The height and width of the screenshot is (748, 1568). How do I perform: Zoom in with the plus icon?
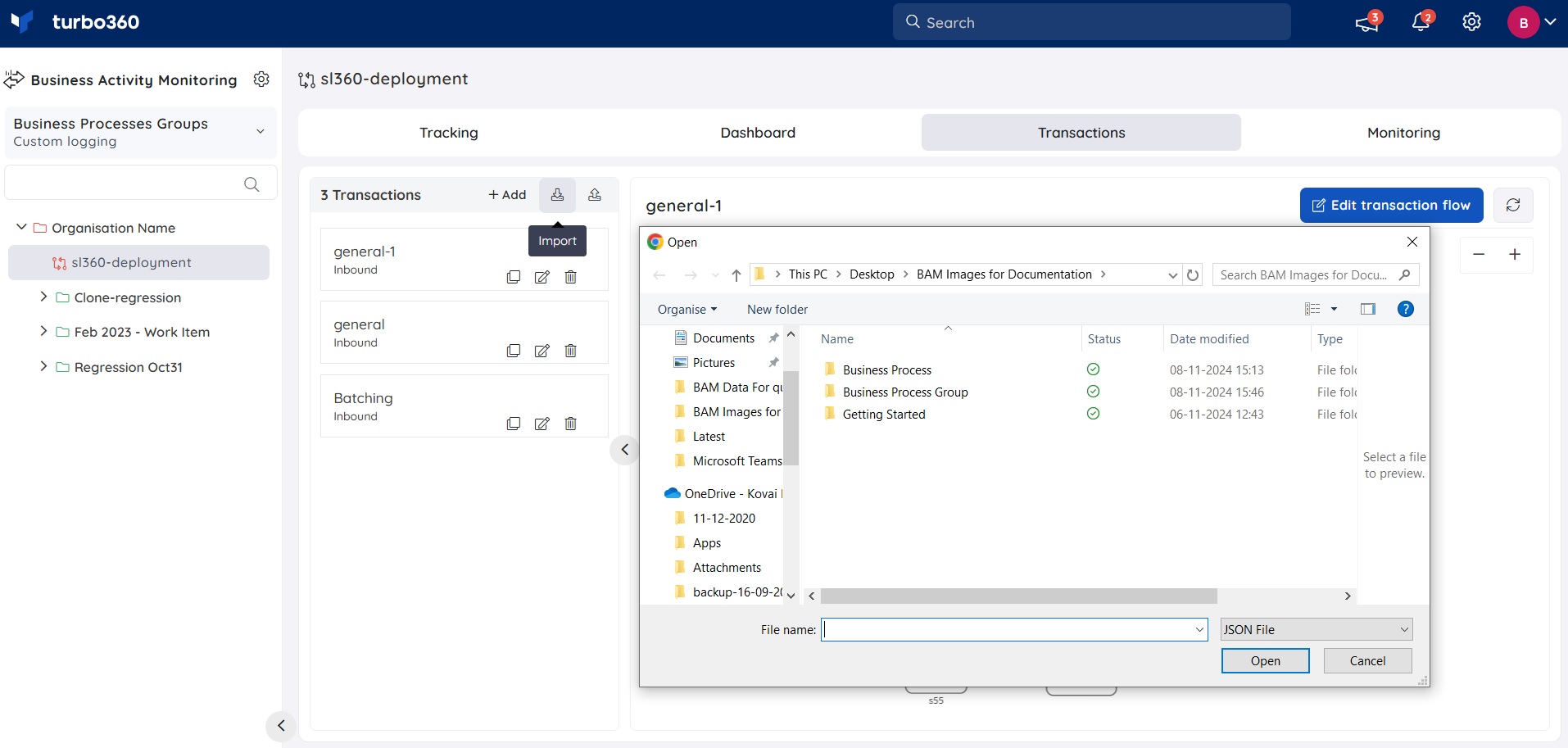[1515, 254]
